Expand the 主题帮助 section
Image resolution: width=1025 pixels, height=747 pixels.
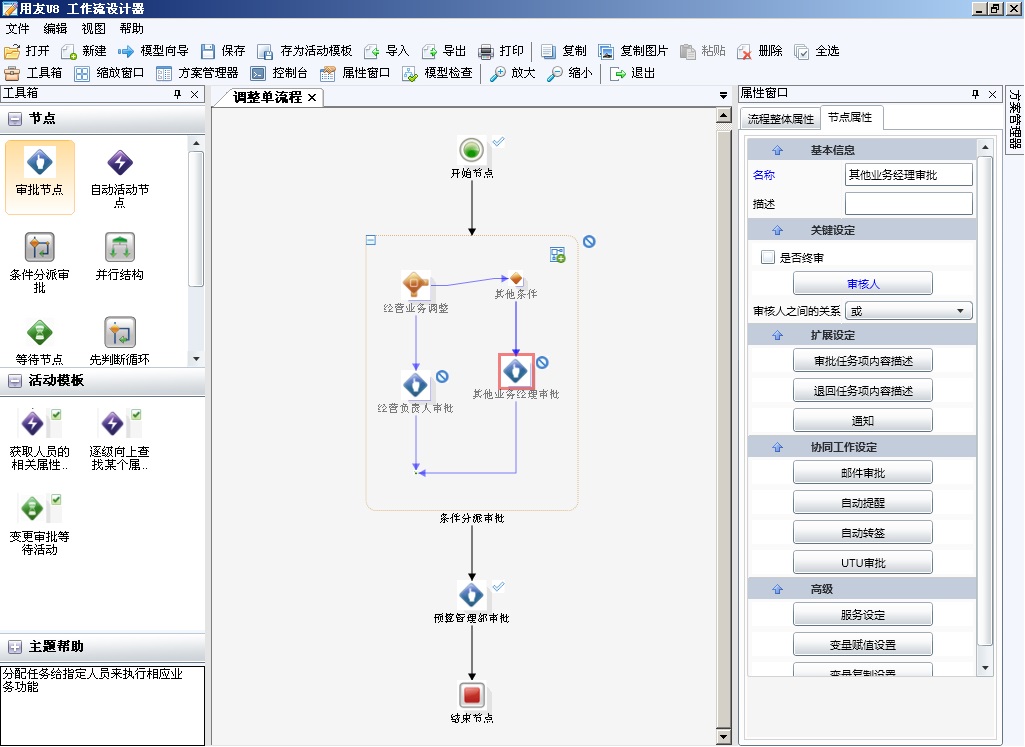tap(14, 647)
